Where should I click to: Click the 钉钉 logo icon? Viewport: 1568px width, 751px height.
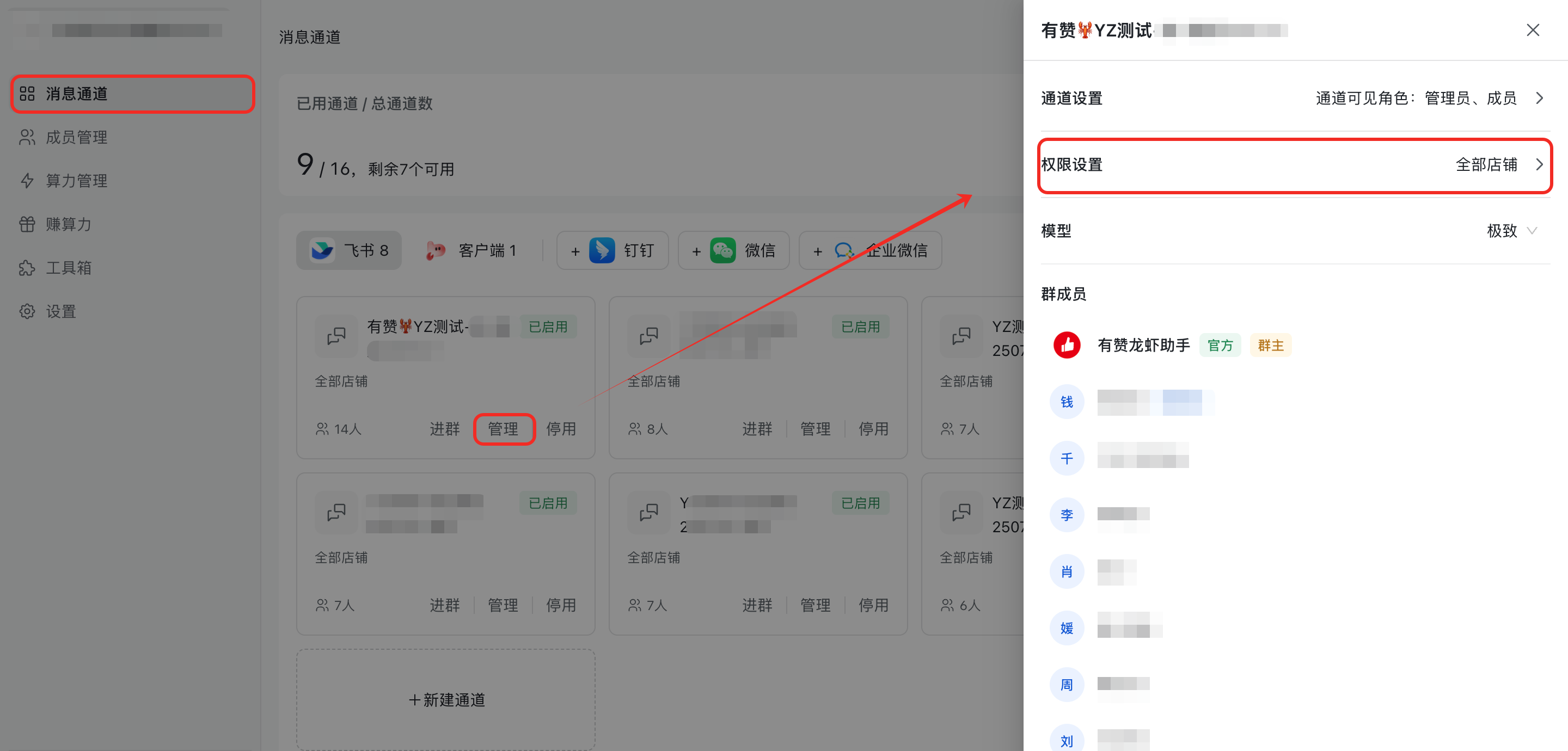[602, 250]
